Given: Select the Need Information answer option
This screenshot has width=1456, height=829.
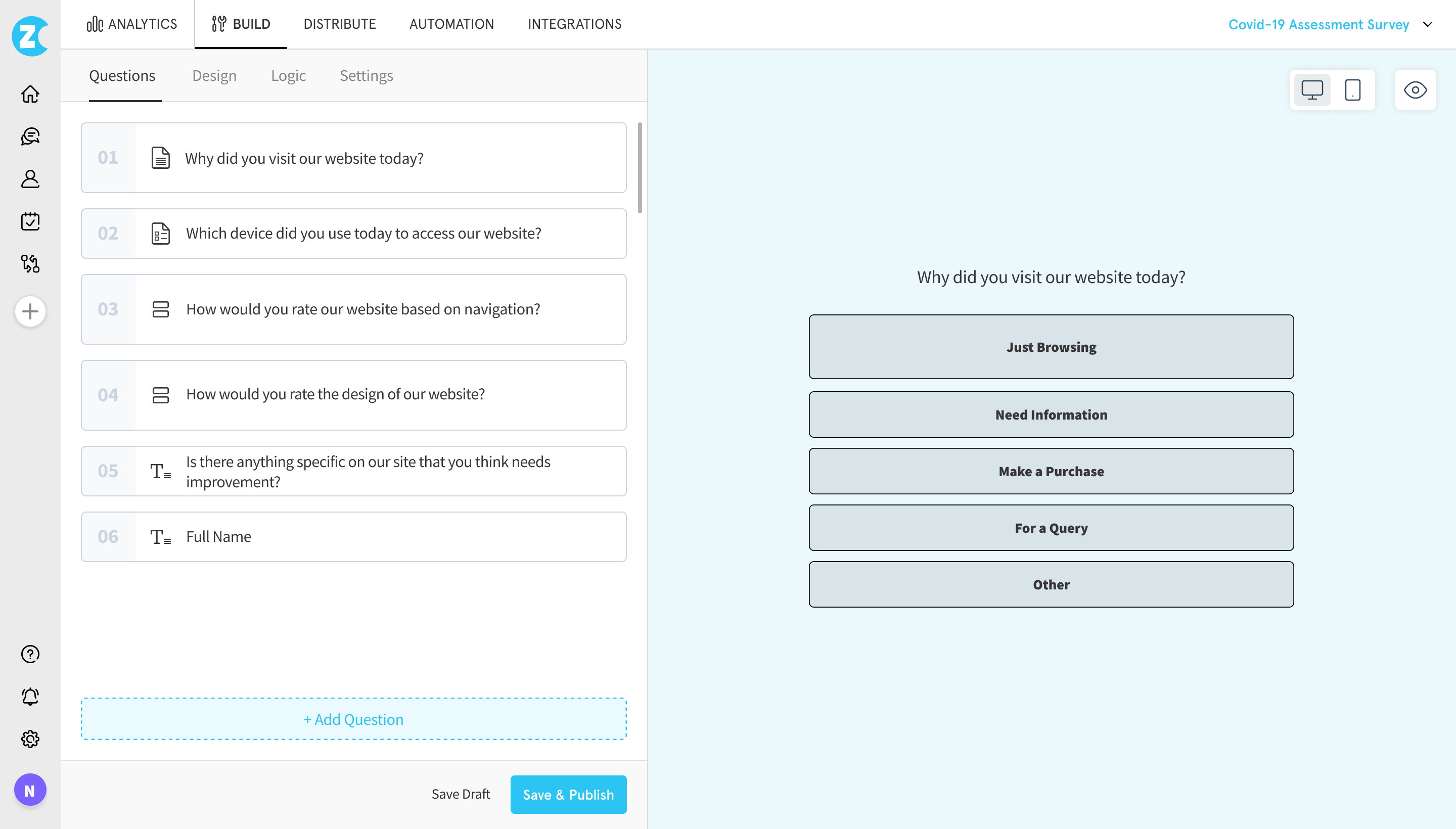Looking at the screenshot, I should tap(1051, 414).
